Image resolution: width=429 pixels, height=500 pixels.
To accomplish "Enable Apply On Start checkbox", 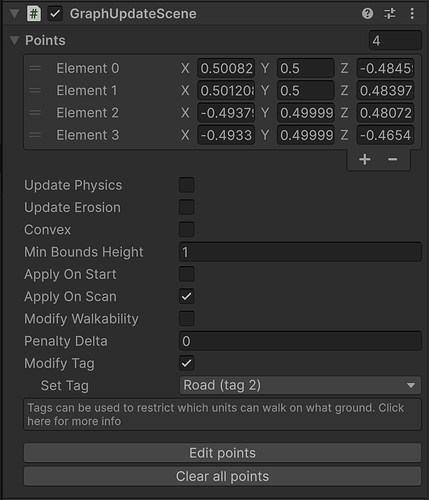I will (186, 274).
